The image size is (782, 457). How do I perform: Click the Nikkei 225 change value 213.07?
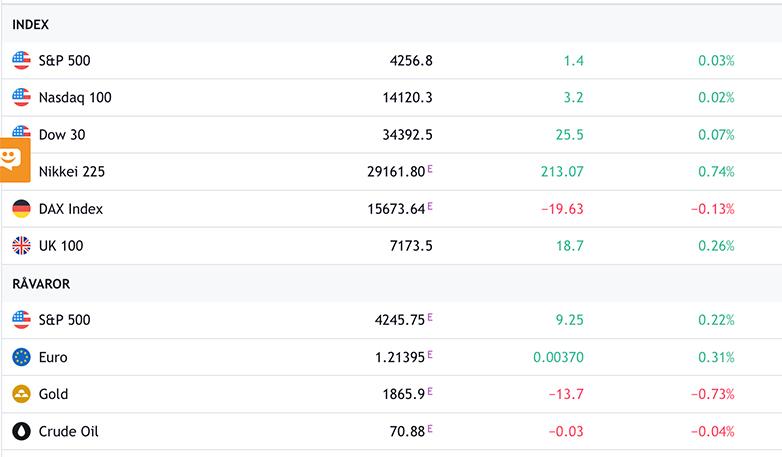(x=561, y=172)
